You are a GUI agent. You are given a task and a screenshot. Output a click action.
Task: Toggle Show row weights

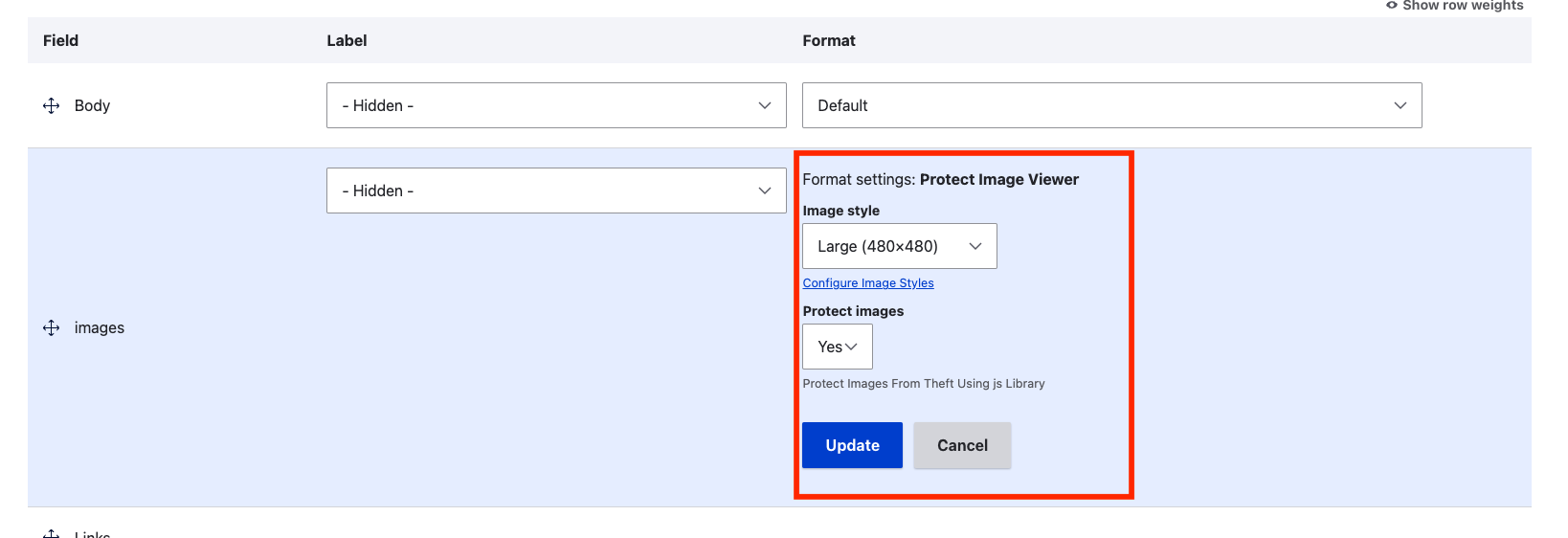click(x=1462, y=6)
